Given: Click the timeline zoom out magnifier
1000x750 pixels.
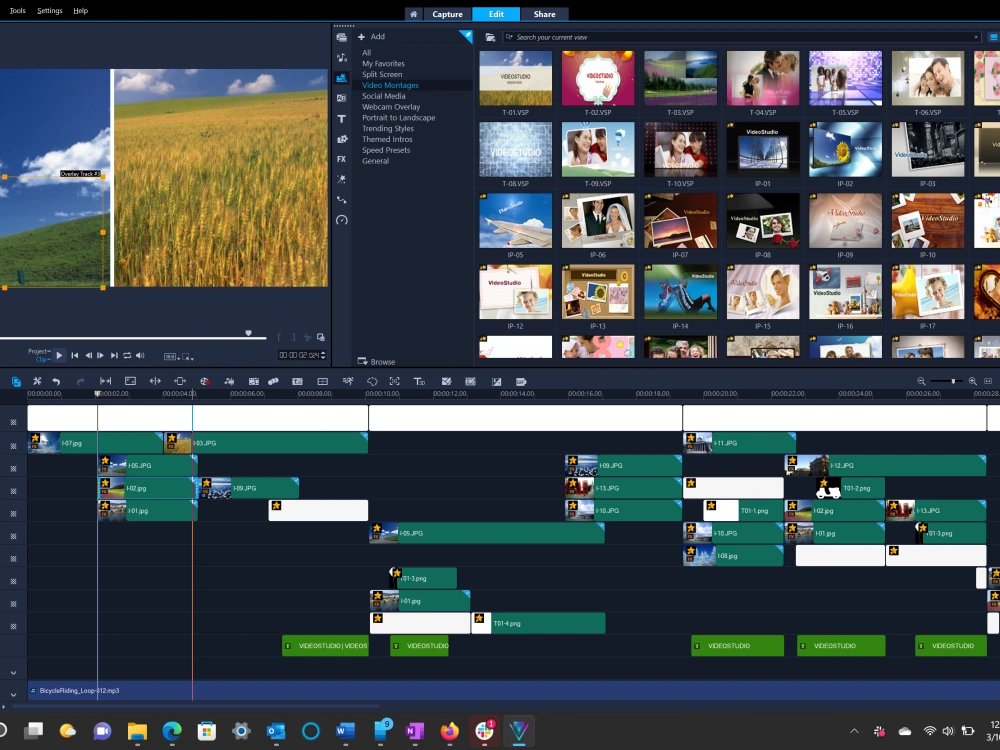Looking at the screenshot, I should 921,381.
